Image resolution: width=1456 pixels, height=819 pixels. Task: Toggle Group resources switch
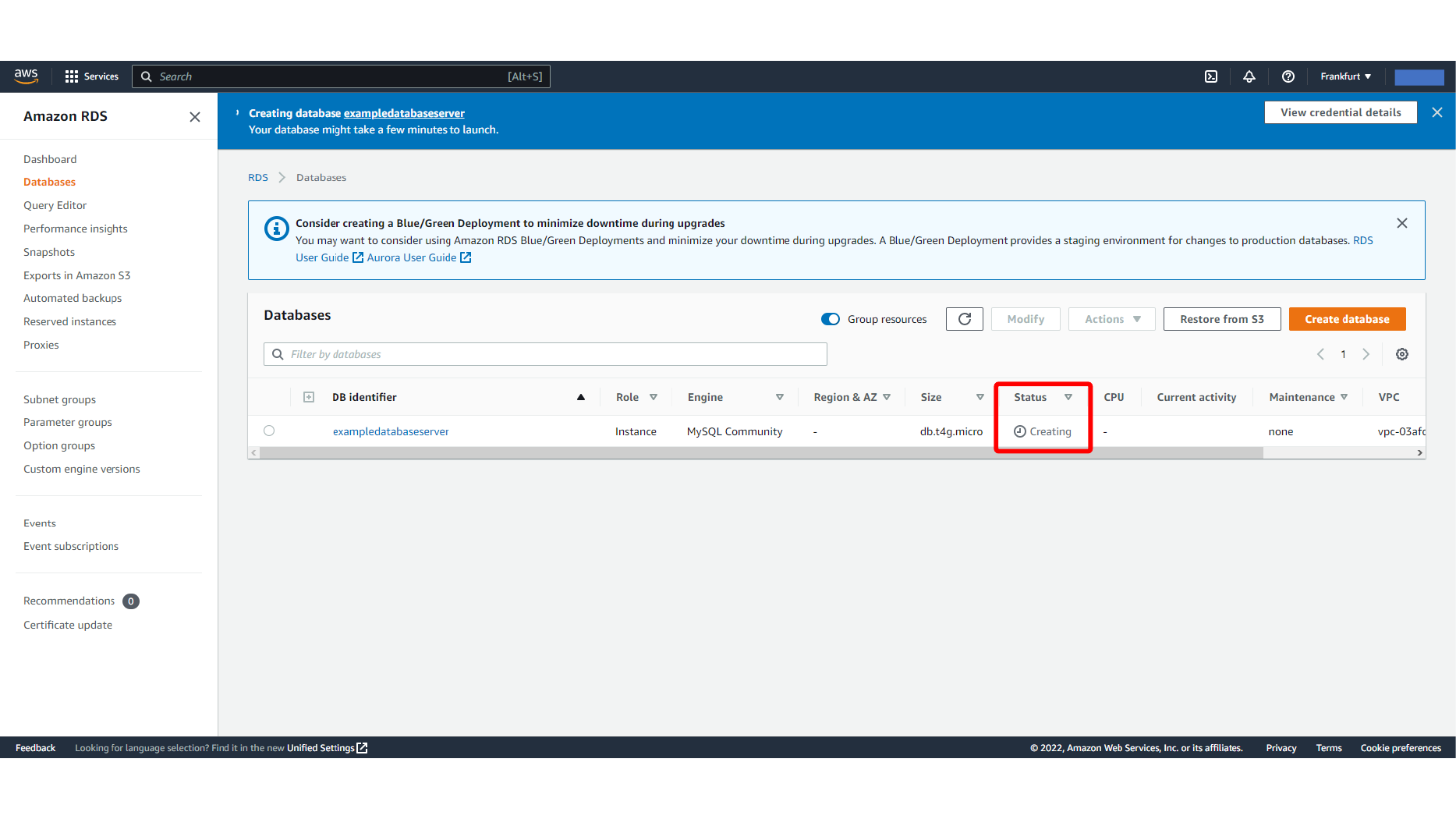(831, 319)
